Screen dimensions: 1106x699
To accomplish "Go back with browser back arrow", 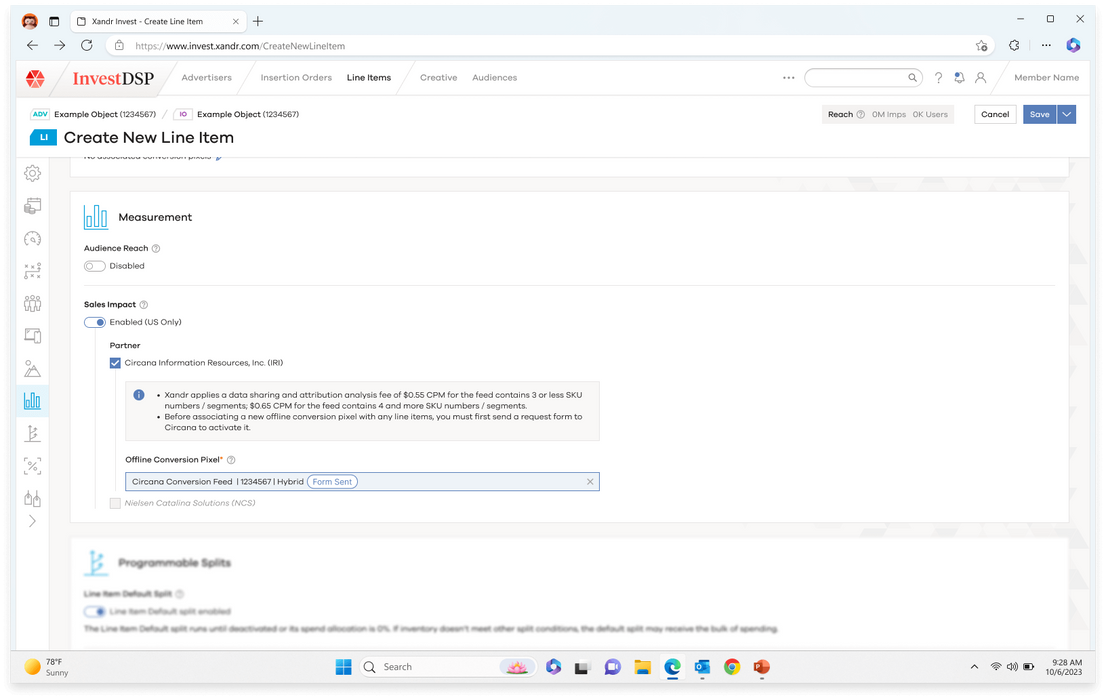I will 32,45.
